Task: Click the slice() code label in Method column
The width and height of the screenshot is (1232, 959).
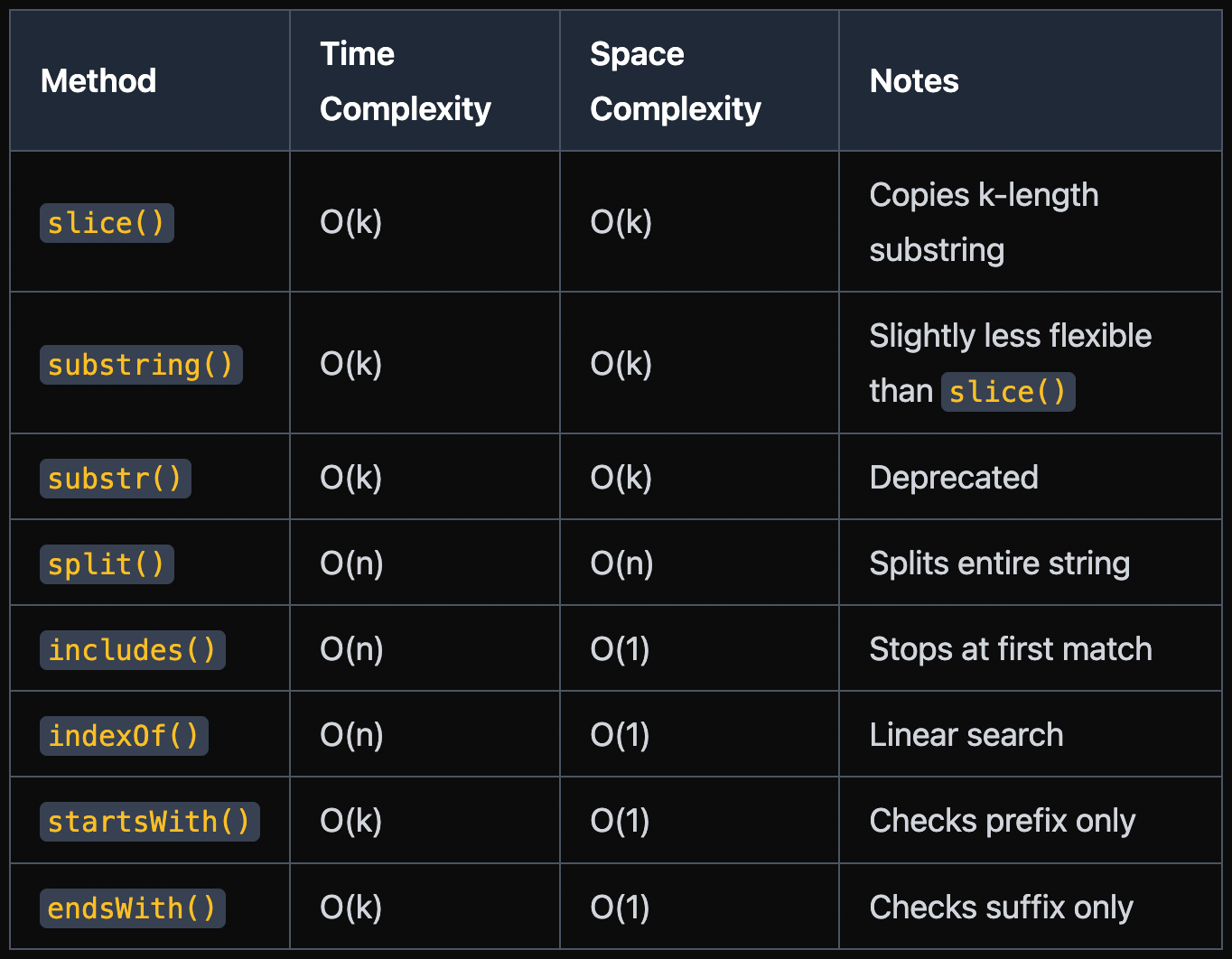Action: point(107,223)
